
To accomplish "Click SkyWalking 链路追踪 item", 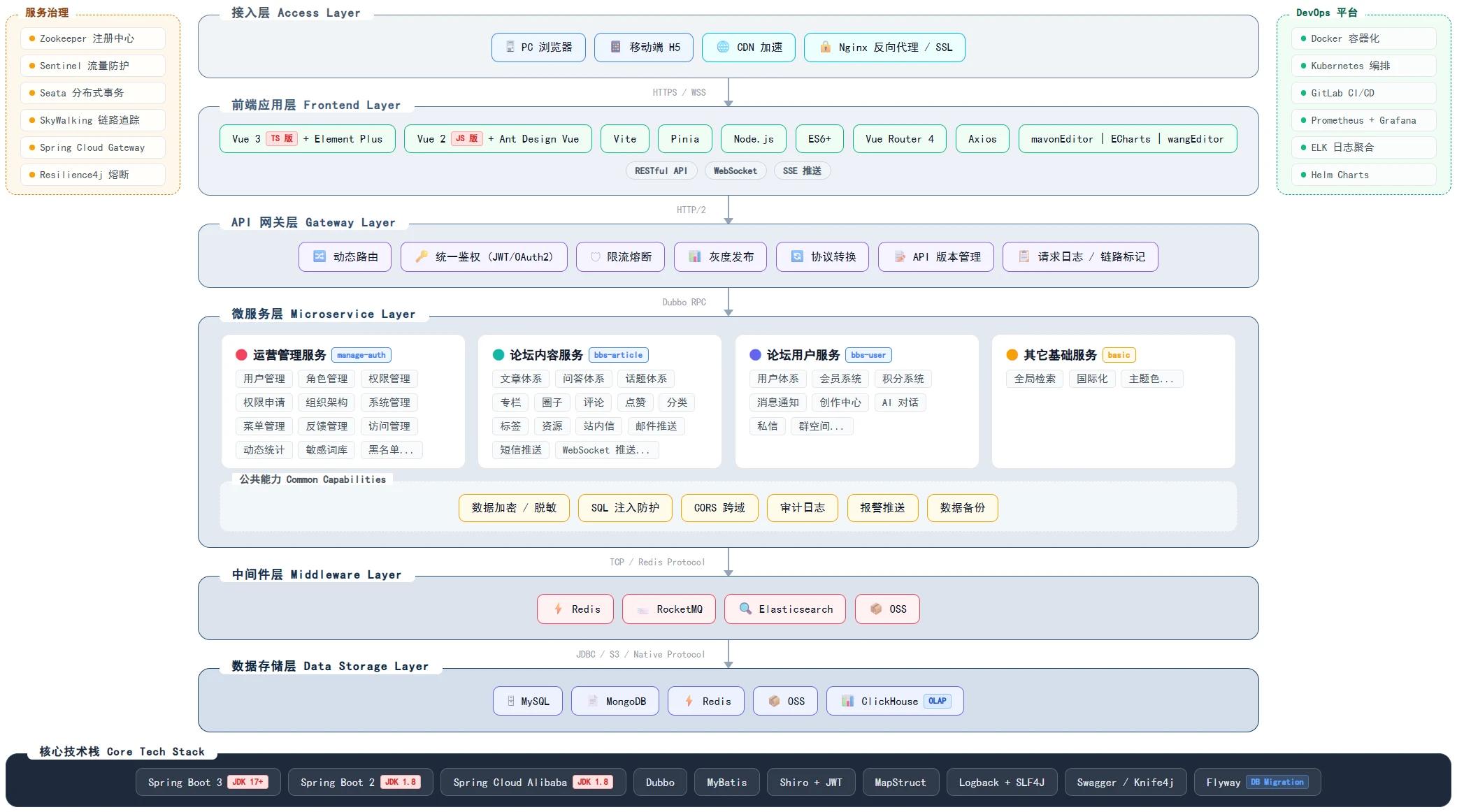I will point(93,120).
